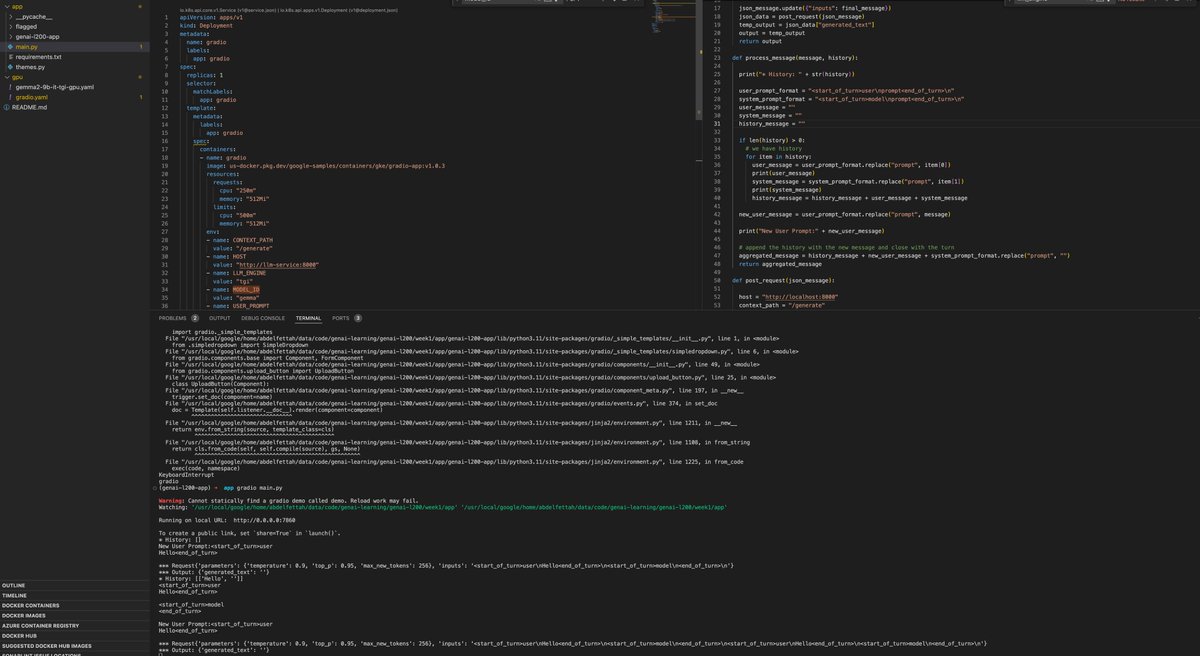Click the gradio-app image line in YAML
Image resolution: width=1200 pixels, height=656 pixels.
[x=326, y=165]
